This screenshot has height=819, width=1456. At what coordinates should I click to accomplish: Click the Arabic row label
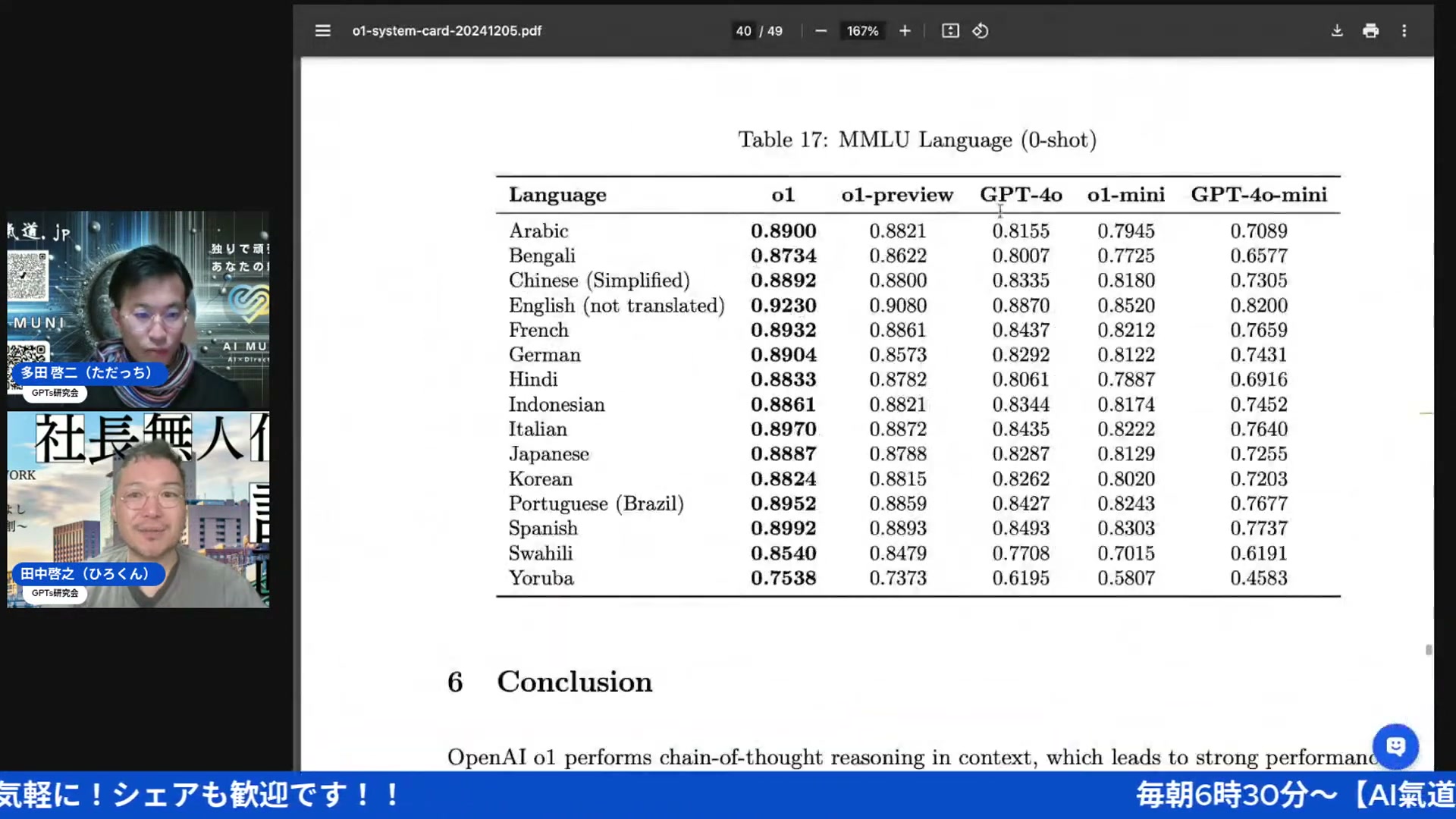[538, 231]
